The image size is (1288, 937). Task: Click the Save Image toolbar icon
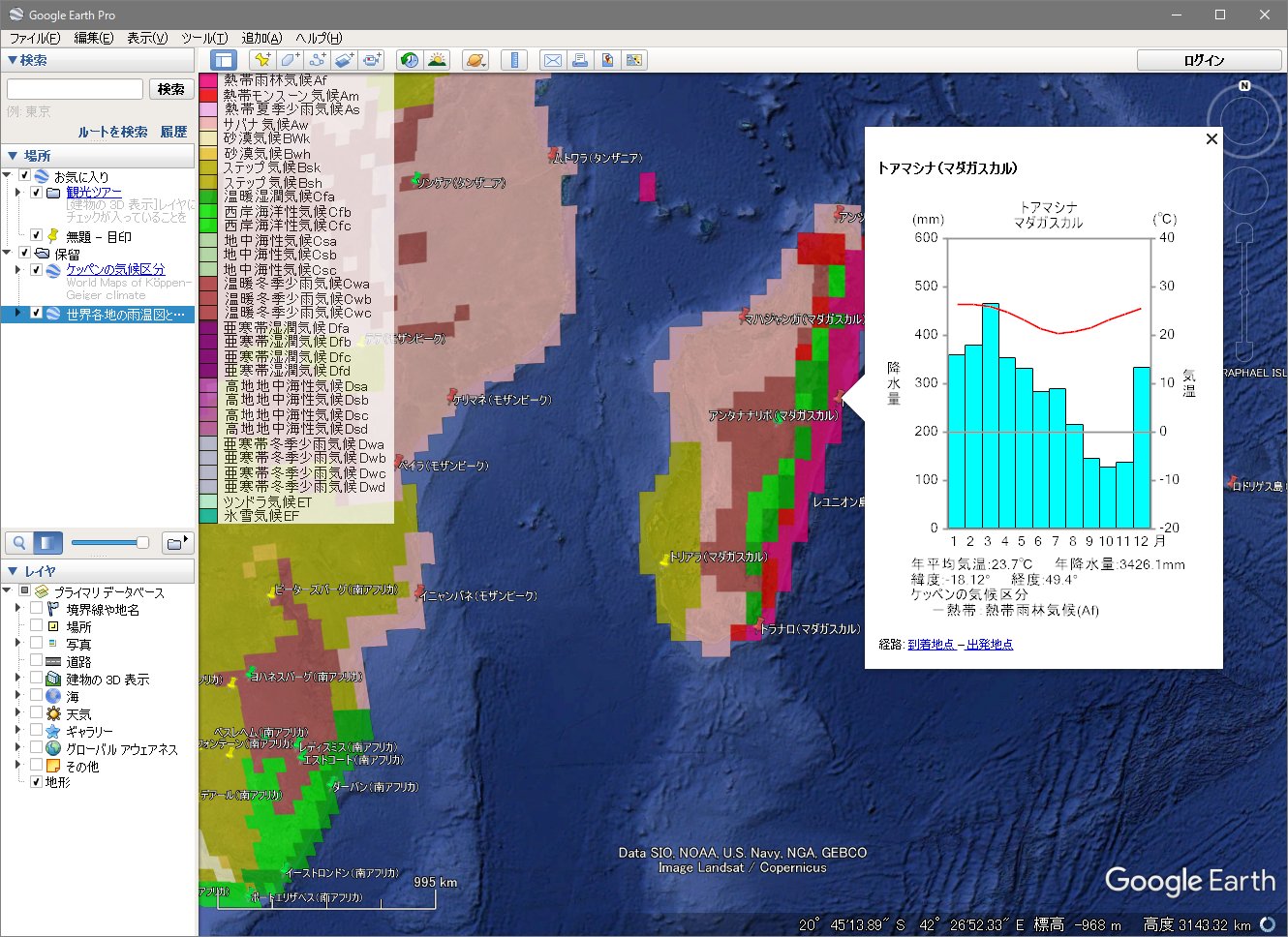point(607,60)
